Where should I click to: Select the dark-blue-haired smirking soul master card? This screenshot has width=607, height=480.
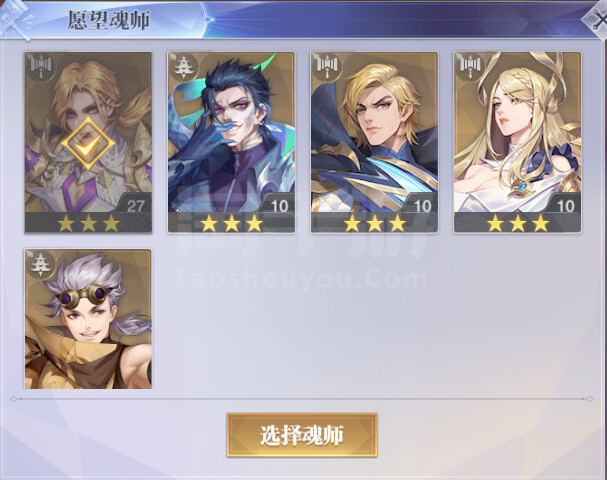click(x=231, y=142)
